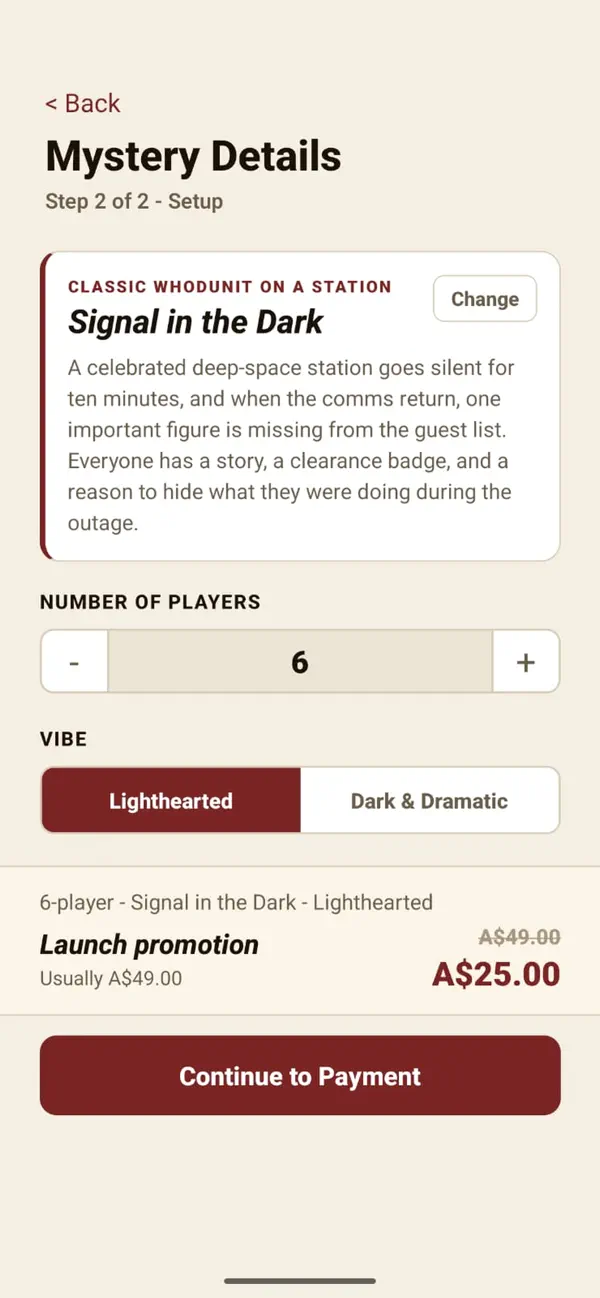
Task: Continue to Payment
Action: point(300,1076)
